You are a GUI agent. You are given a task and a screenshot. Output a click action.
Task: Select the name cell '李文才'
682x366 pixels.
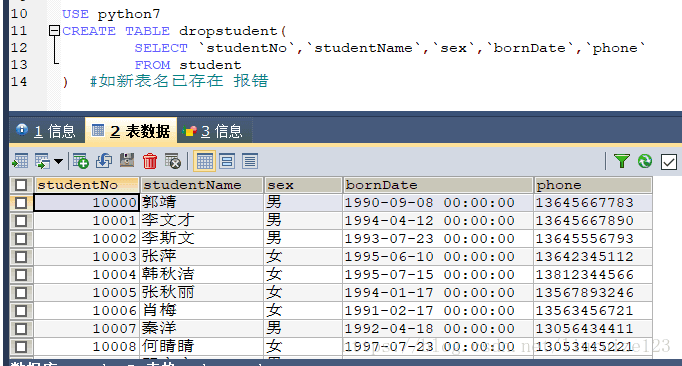pos(202,221)
